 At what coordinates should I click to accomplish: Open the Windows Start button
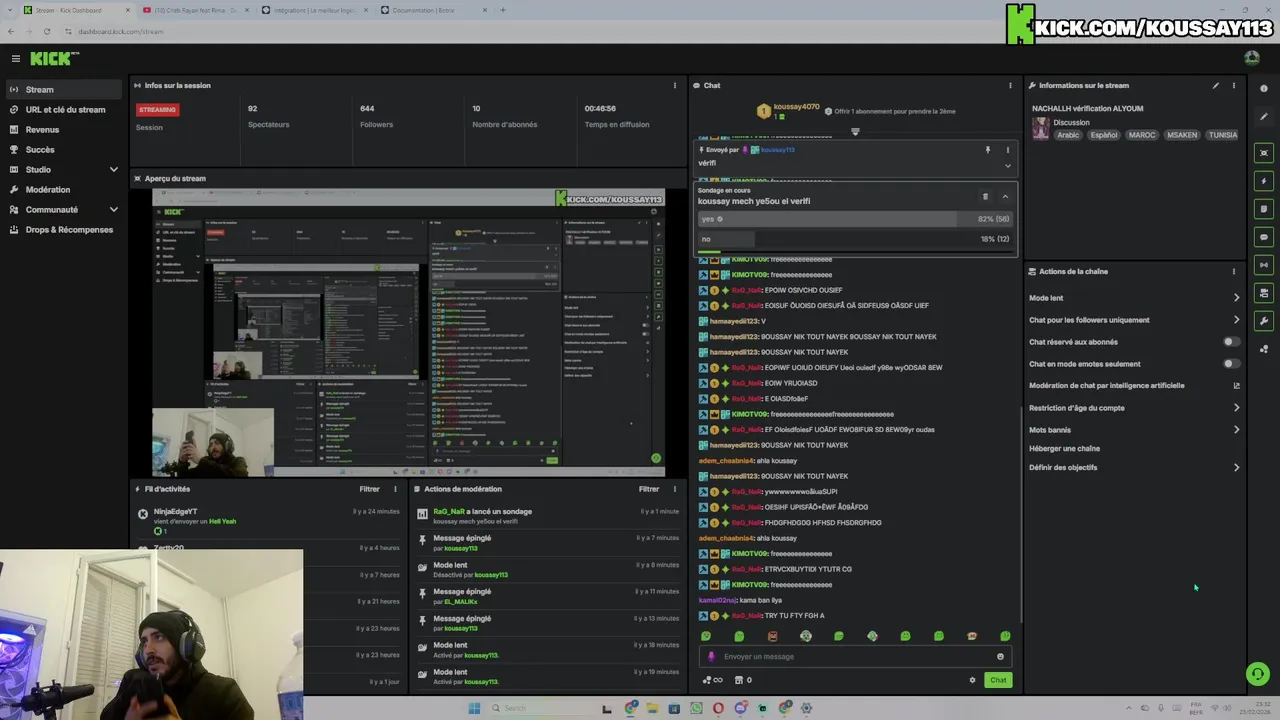click(474, 708)
